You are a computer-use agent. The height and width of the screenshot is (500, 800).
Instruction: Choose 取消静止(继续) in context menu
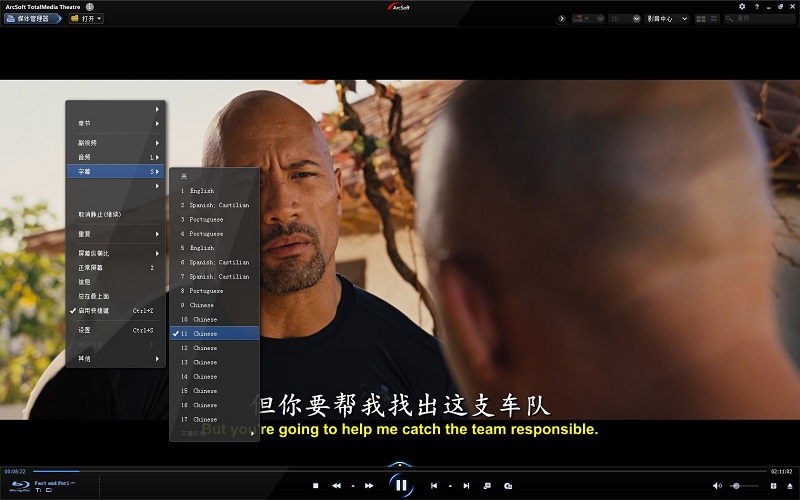[x=116, y=214]
